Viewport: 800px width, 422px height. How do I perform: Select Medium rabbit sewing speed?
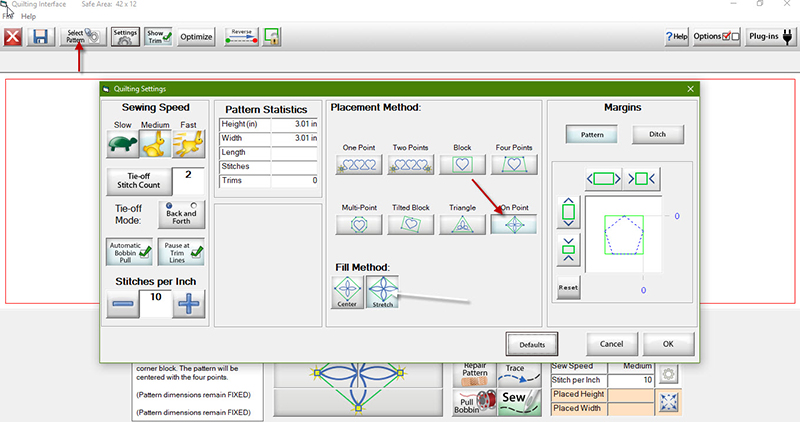pos(156,143)
